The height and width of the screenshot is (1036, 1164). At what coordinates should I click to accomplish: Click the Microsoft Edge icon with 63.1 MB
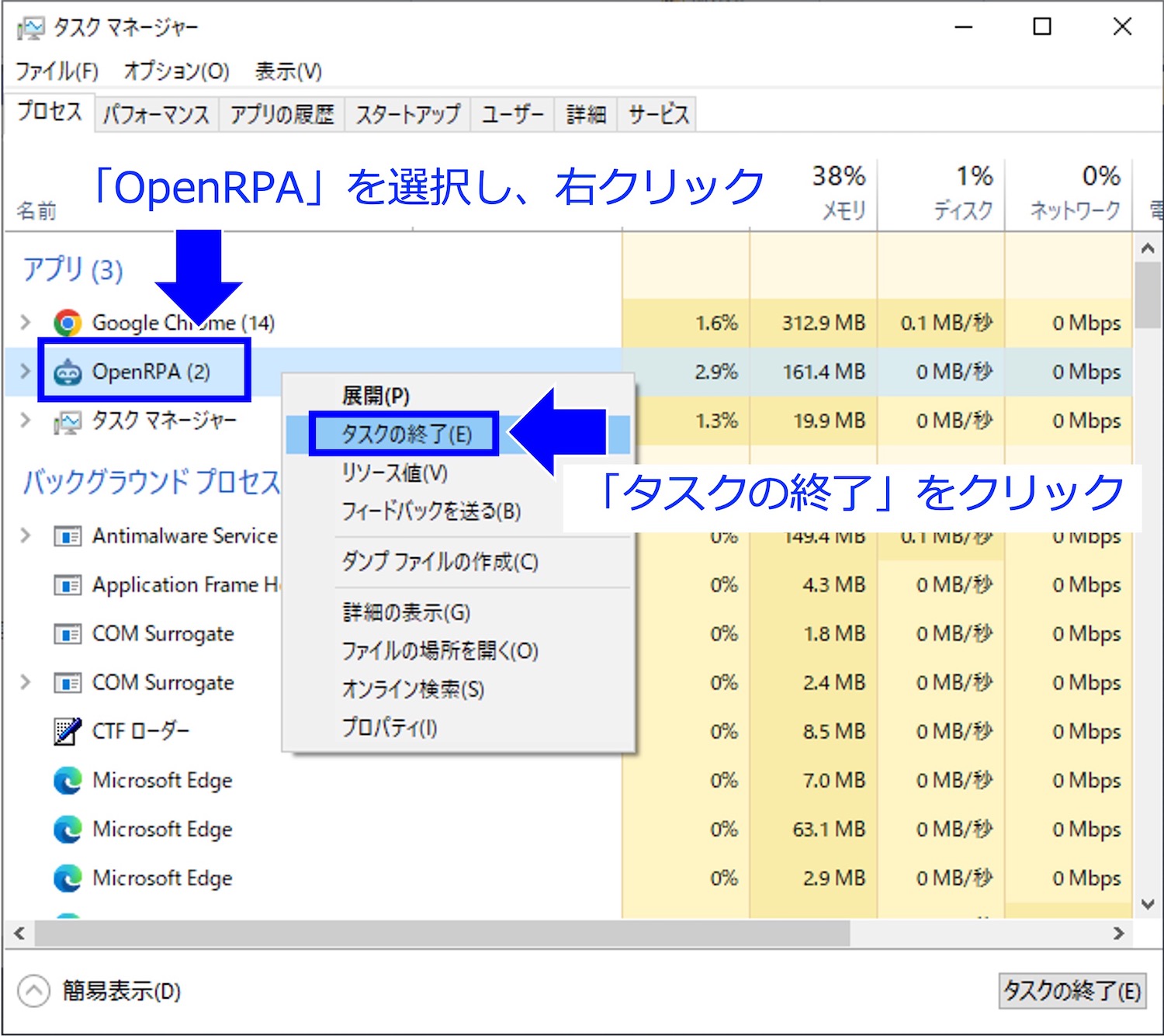[x=68, y=829]
